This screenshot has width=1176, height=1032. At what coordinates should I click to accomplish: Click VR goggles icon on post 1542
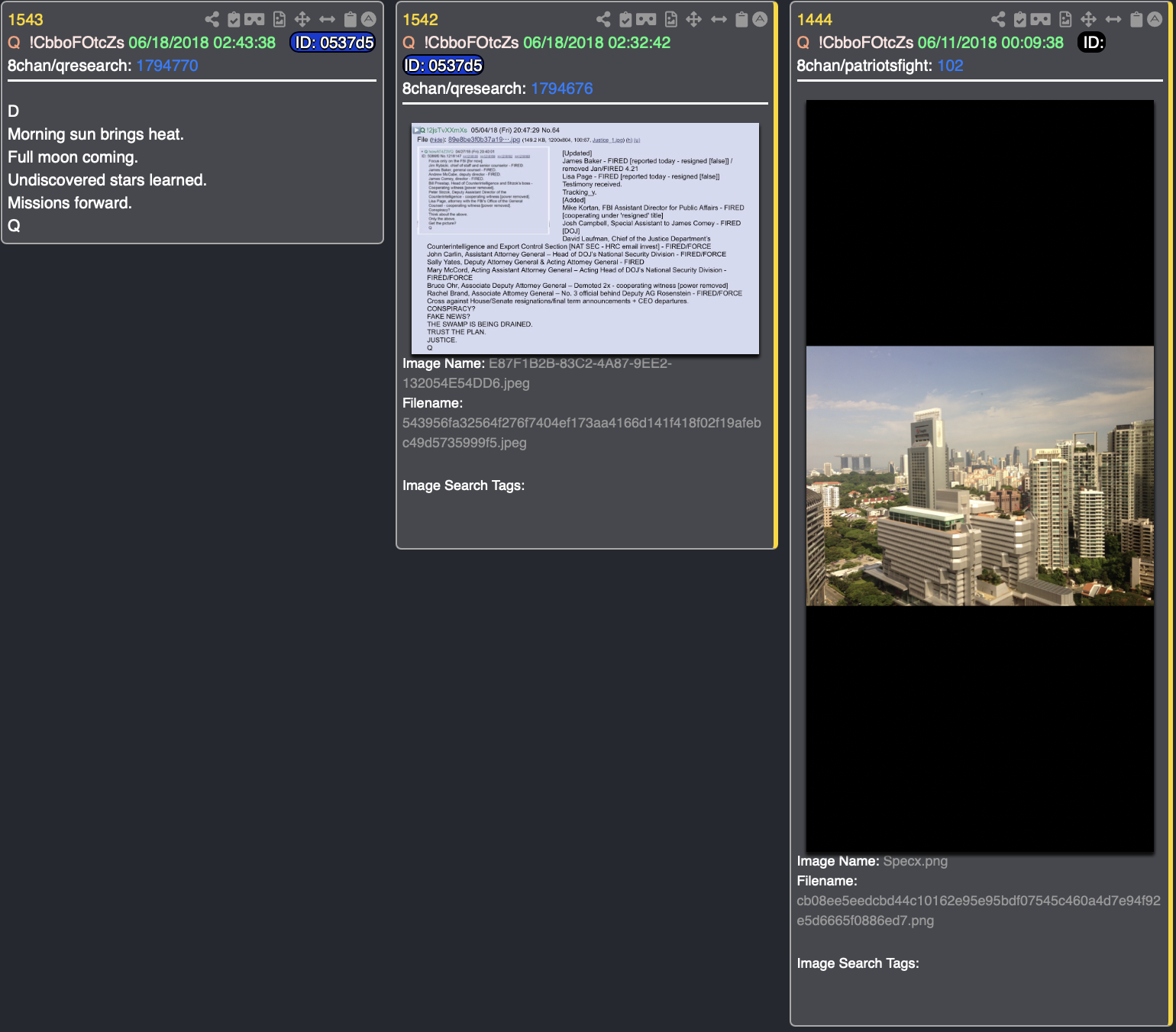[646, 19]
